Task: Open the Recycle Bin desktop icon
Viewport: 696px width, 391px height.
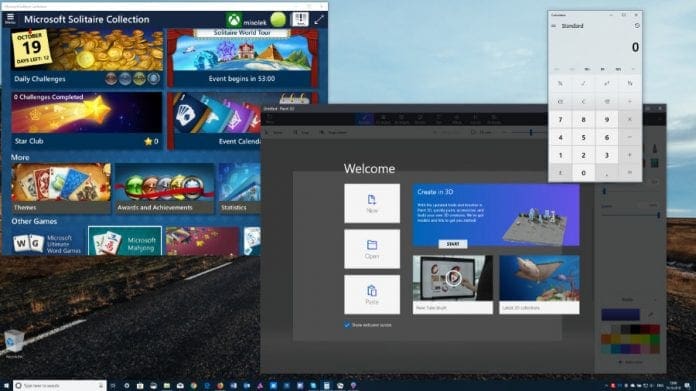Action: pyautogui.click(x=14, y=343)
